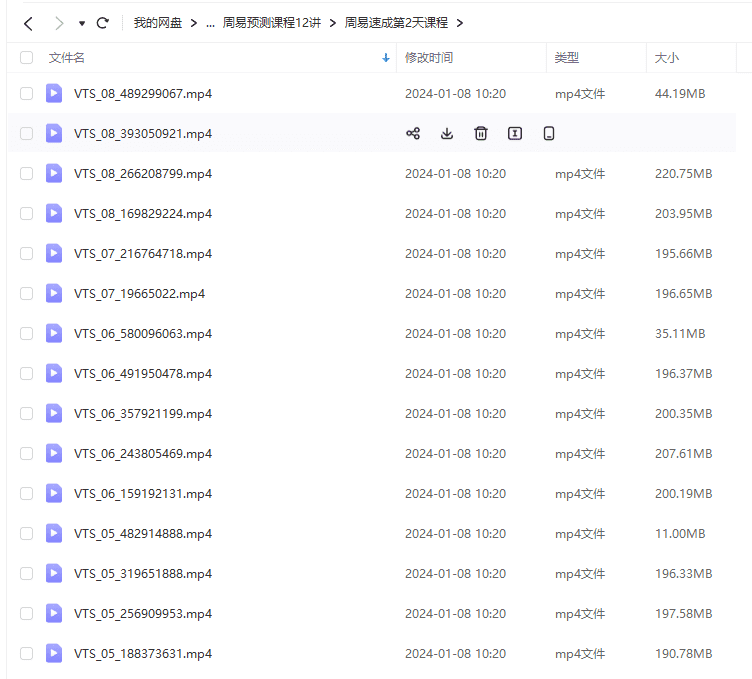
Task: Toggle the select-all checkbox in header
Action: pos(26,58)
